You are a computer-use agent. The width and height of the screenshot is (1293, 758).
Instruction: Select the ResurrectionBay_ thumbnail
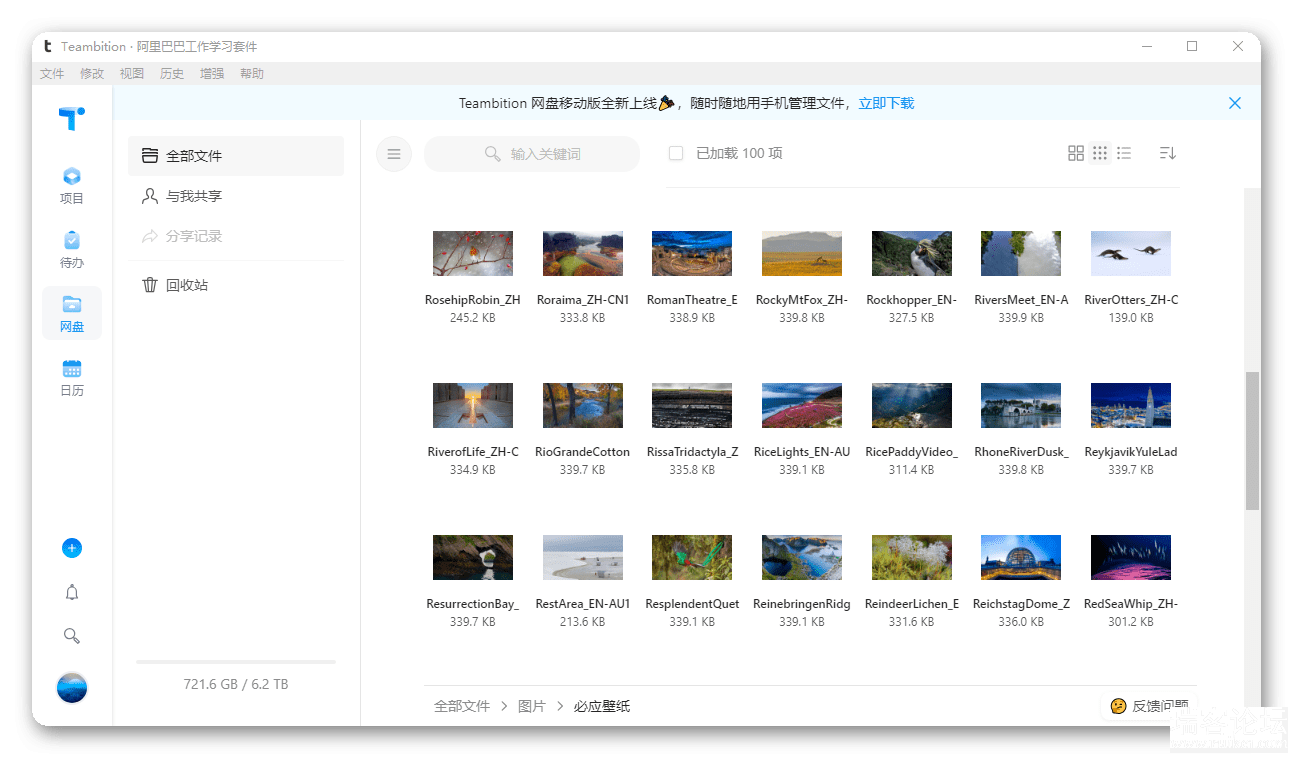[x=473, y=557]
